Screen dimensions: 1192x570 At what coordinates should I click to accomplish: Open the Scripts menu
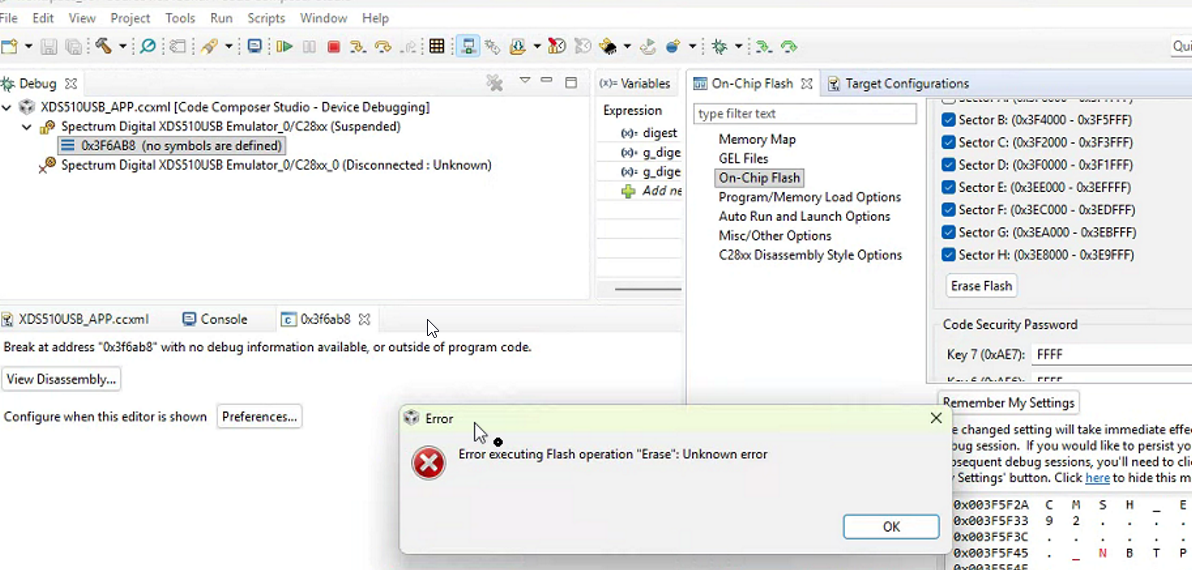(x=266, y=17)
